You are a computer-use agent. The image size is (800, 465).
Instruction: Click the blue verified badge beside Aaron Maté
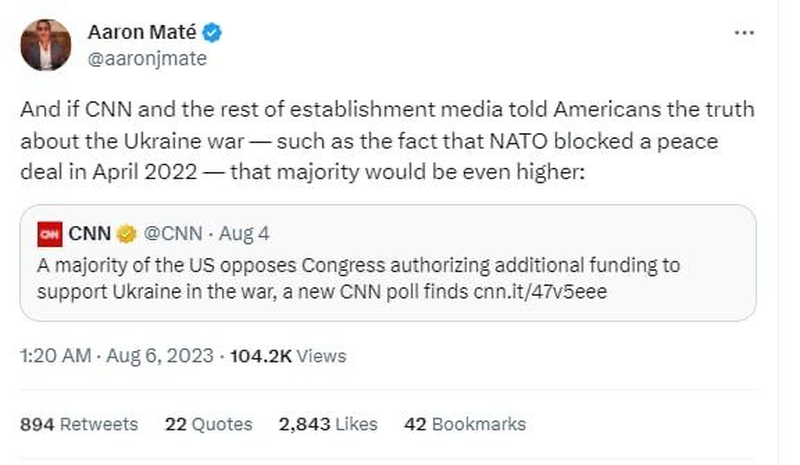[x=212, y=33]
